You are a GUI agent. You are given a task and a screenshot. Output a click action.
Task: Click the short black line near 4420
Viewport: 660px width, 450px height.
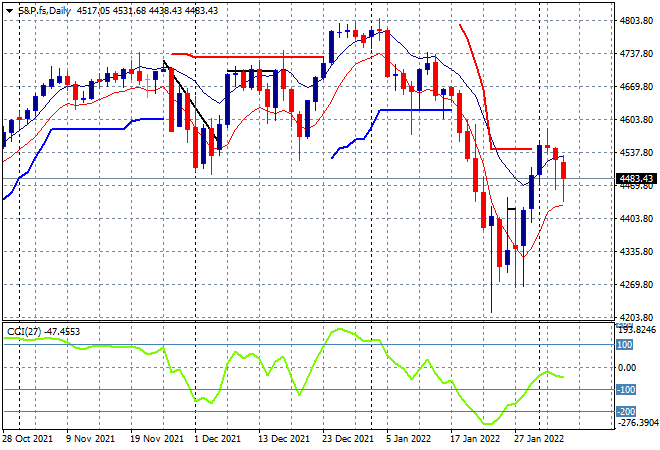click(x=512, y=209)
